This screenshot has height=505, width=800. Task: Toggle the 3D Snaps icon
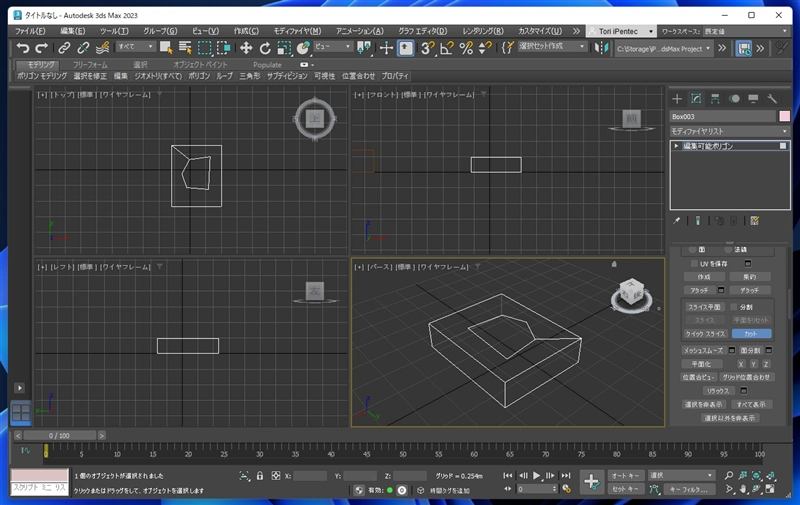[427, 48]
